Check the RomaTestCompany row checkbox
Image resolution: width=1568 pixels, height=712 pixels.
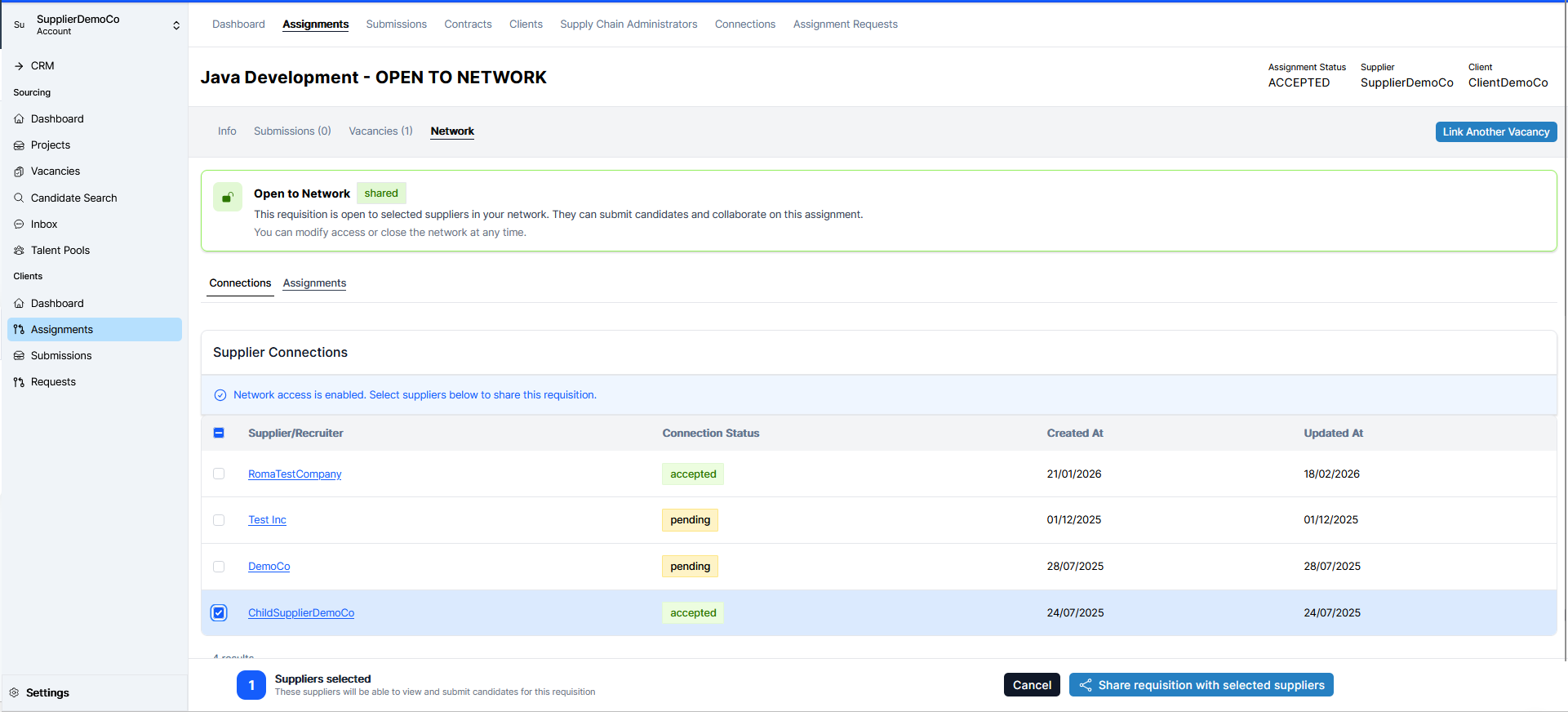219,474
